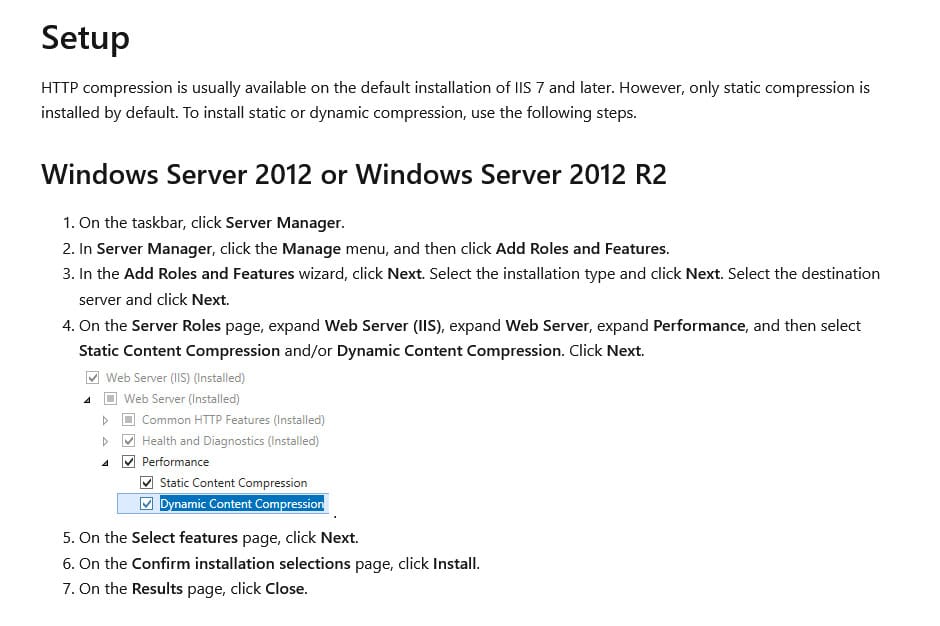Screen dimensions: 940x626
Task: Uncheck the Dynamic Content Compression checkbox
Action: click(147, 504)
